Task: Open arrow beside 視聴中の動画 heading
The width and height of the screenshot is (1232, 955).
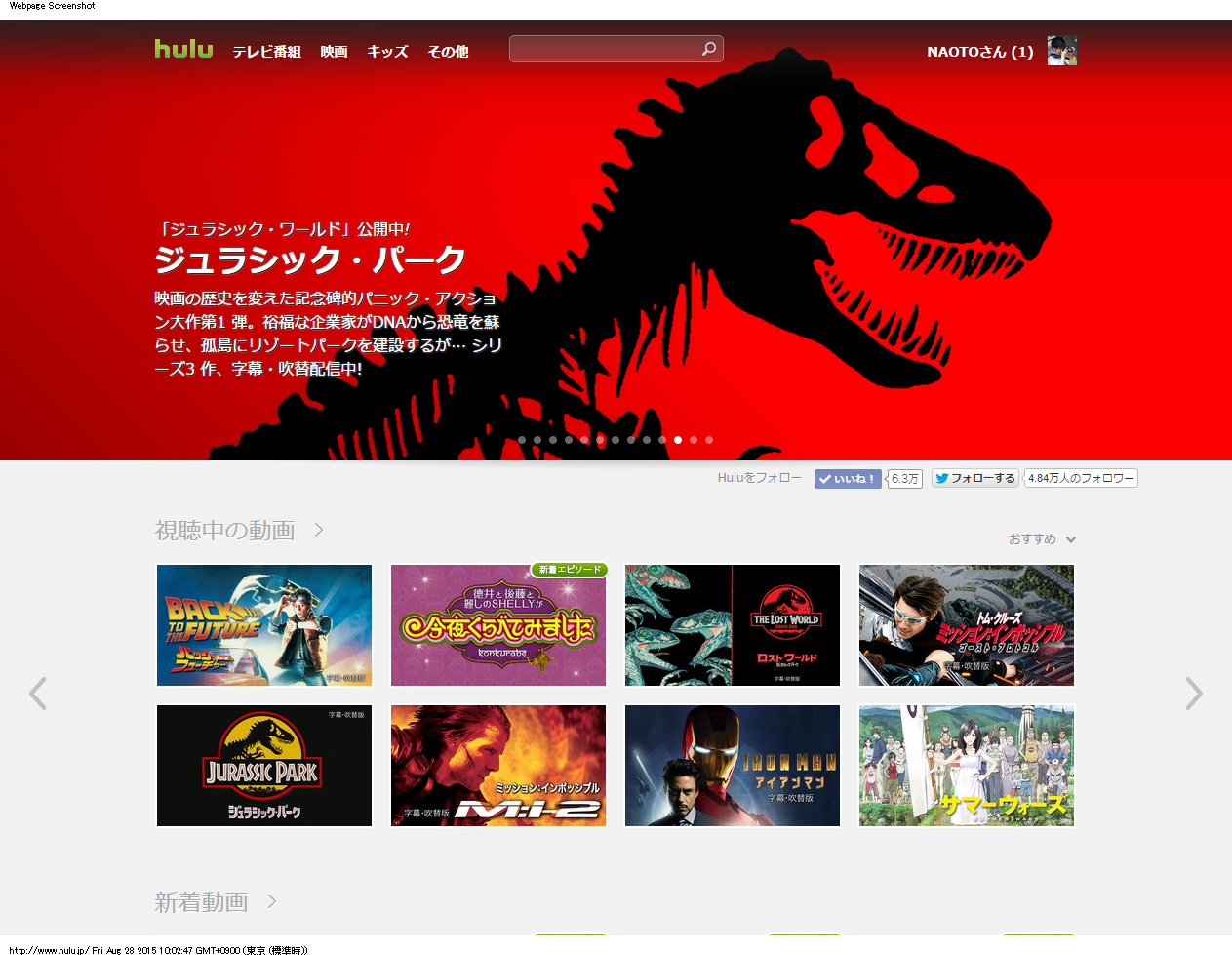Action: [319, 530]
